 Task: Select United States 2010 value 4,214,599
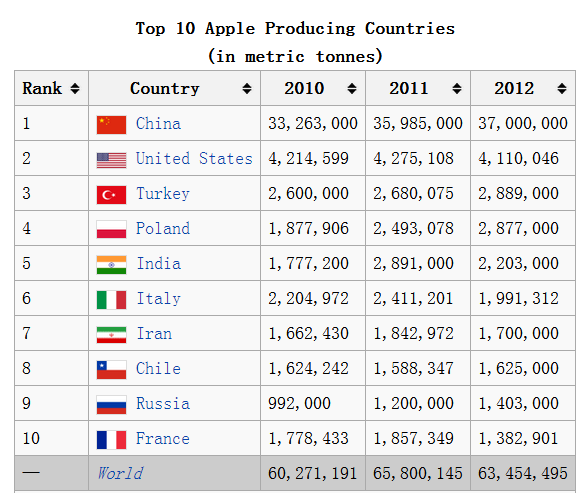(x=308, y=159)
